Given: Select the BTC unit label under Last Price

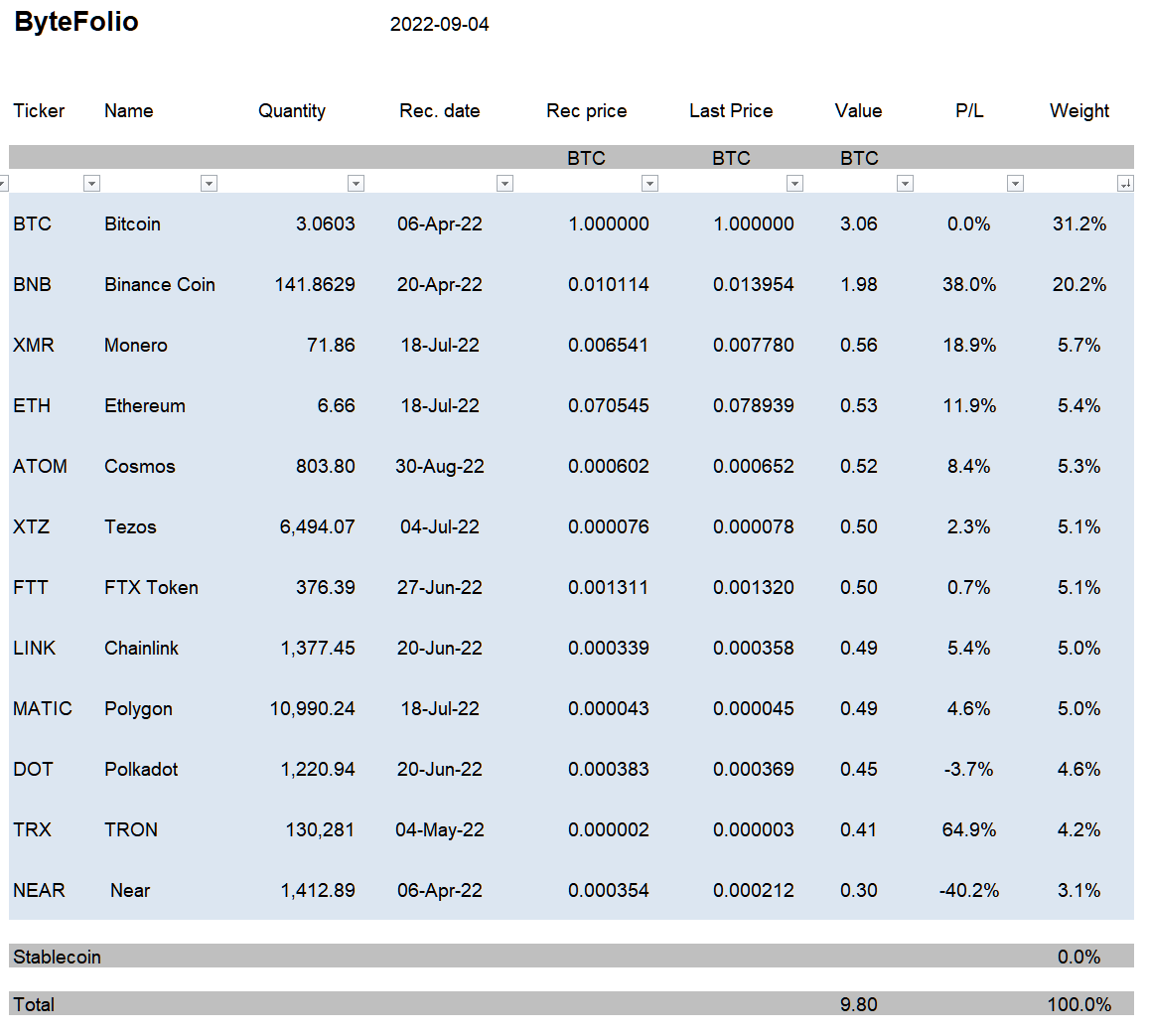Looking at the screenshot, I should [731, 158].
